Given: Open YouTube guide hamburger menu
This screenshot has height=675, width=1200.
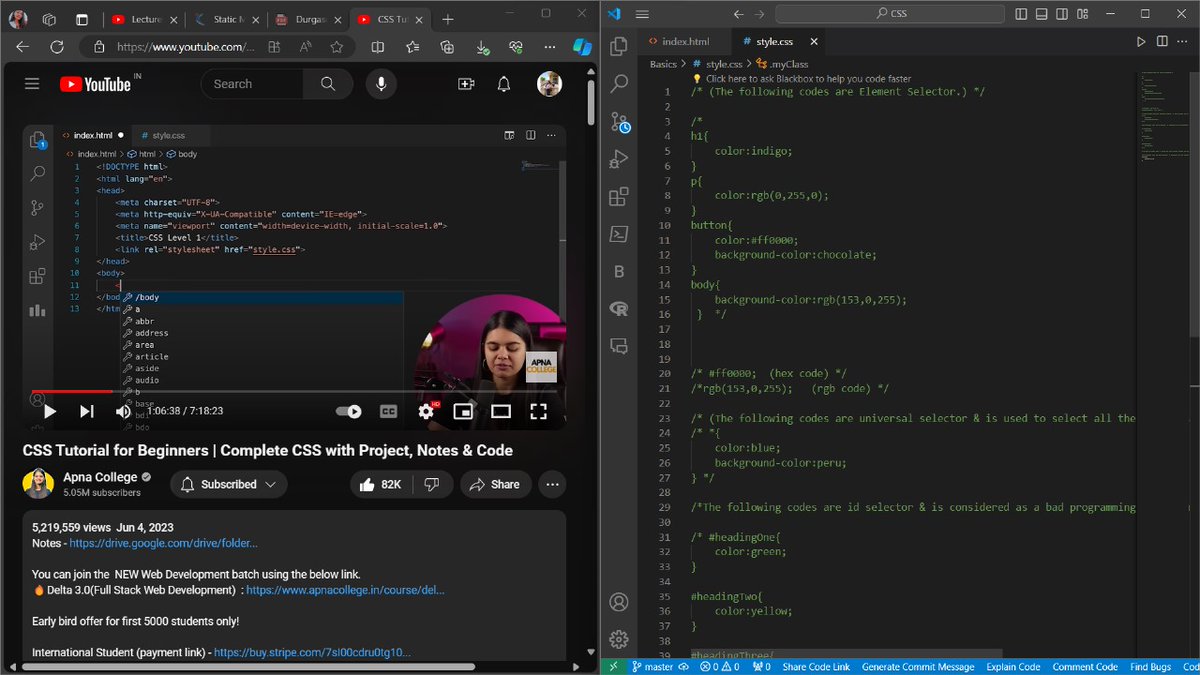Looking at the screenshot, I should 32,84.
